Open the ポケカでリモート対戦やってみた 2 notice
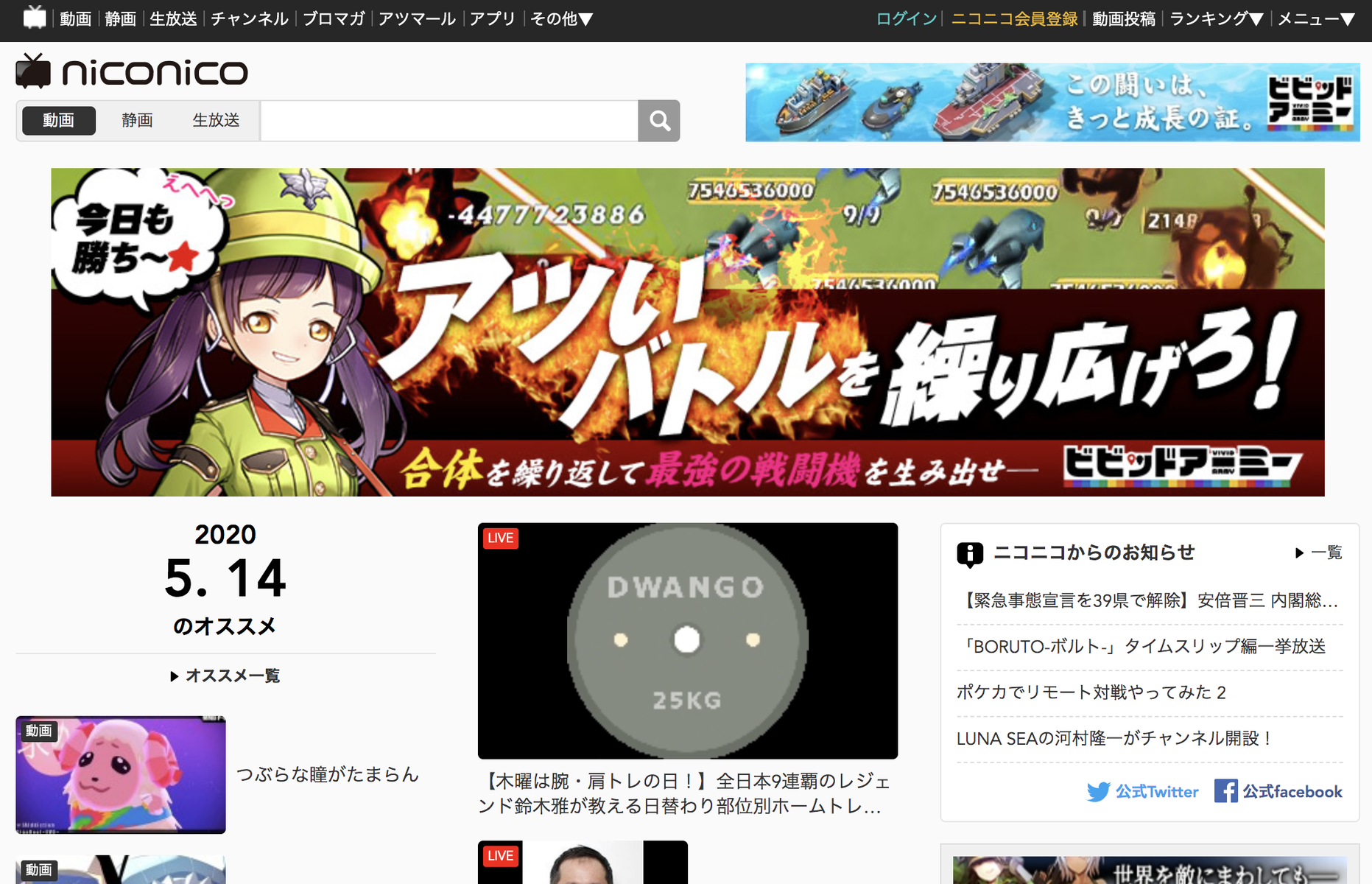This screenshot has width=1372, height=884. pos(1091,692)
